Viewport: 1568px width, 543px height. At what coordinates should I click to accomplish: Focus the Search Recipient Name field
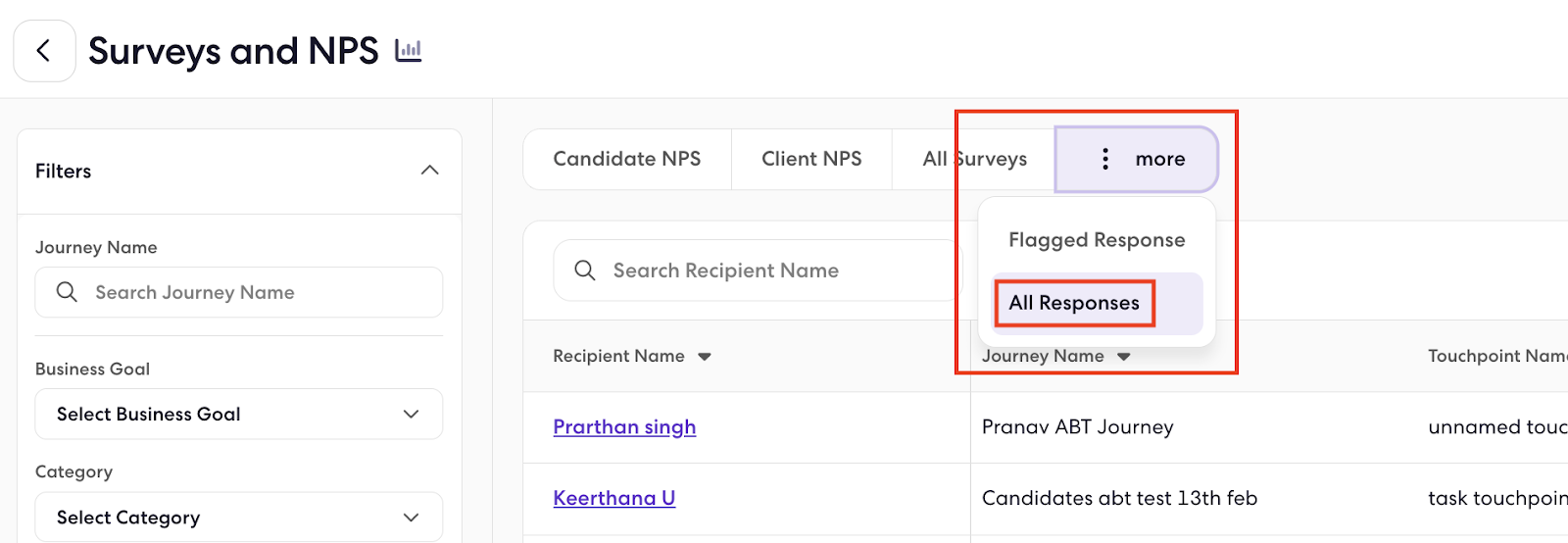point(758,271)
